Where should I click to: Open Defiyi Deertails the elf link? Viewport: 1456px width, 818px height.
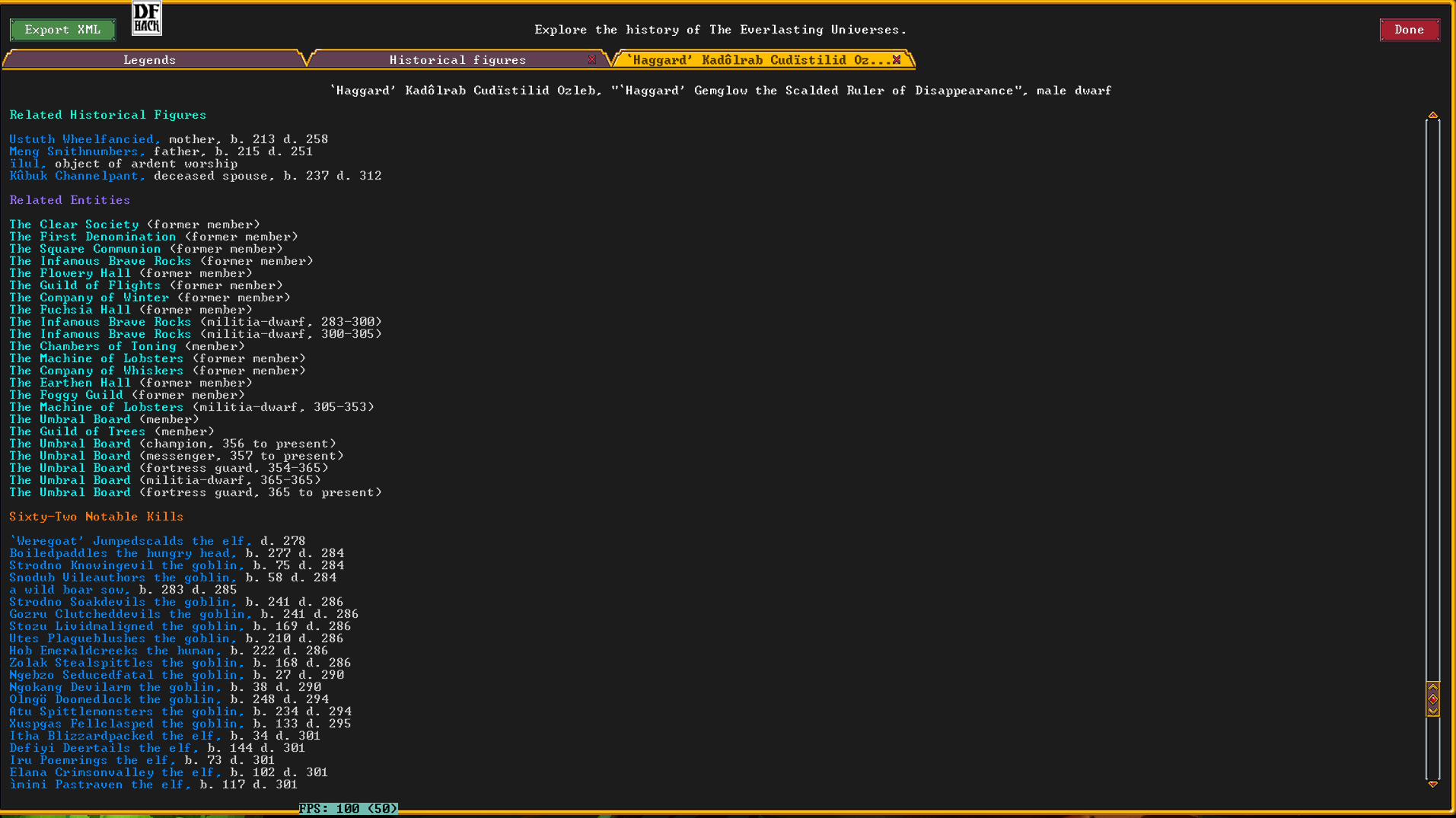pos(104,748)
